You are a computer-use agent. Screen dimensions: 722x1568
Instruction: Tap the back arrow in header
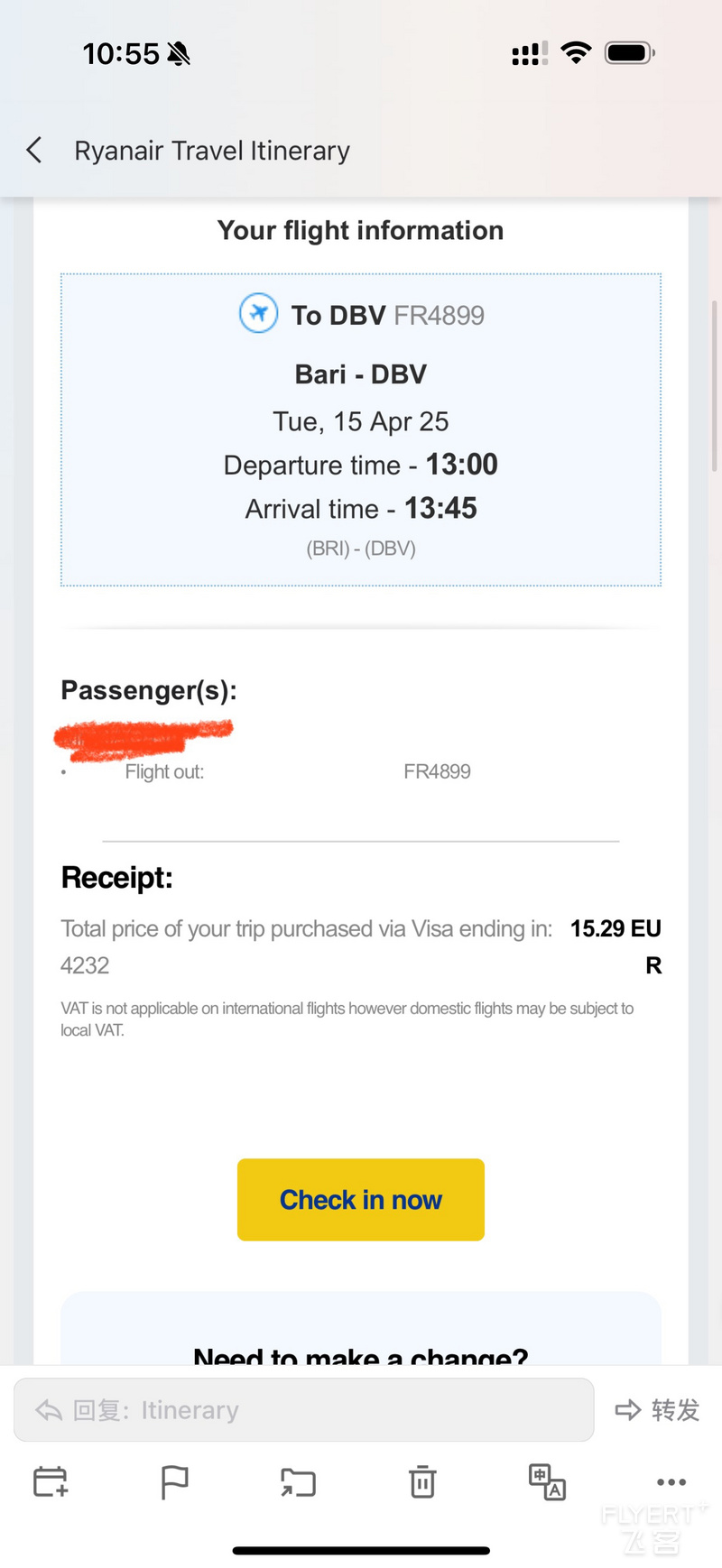[x=34, y=150]
